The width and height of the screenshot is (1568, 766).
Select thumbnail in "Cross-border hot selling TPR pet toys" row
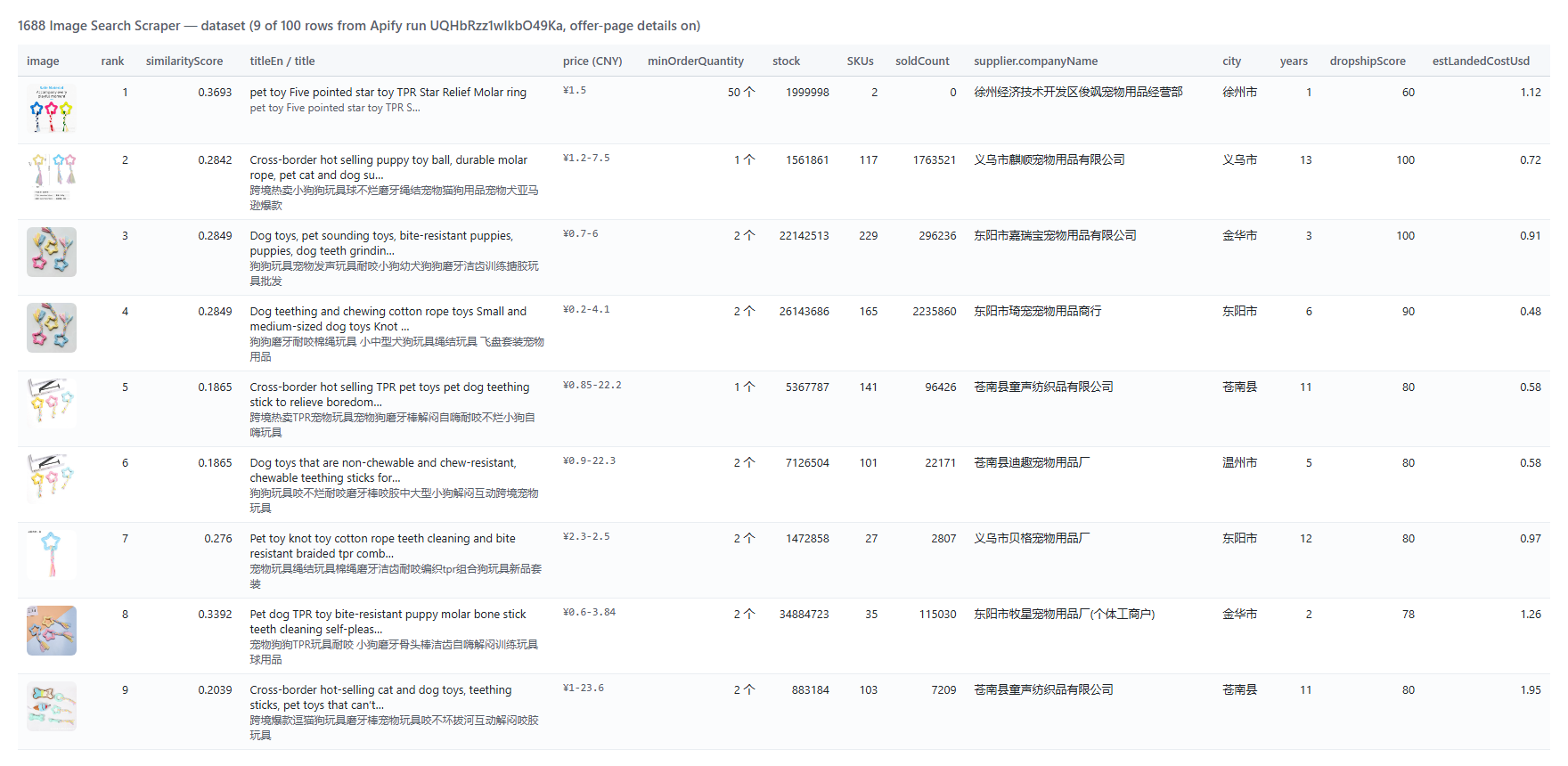tap(52, 403)
